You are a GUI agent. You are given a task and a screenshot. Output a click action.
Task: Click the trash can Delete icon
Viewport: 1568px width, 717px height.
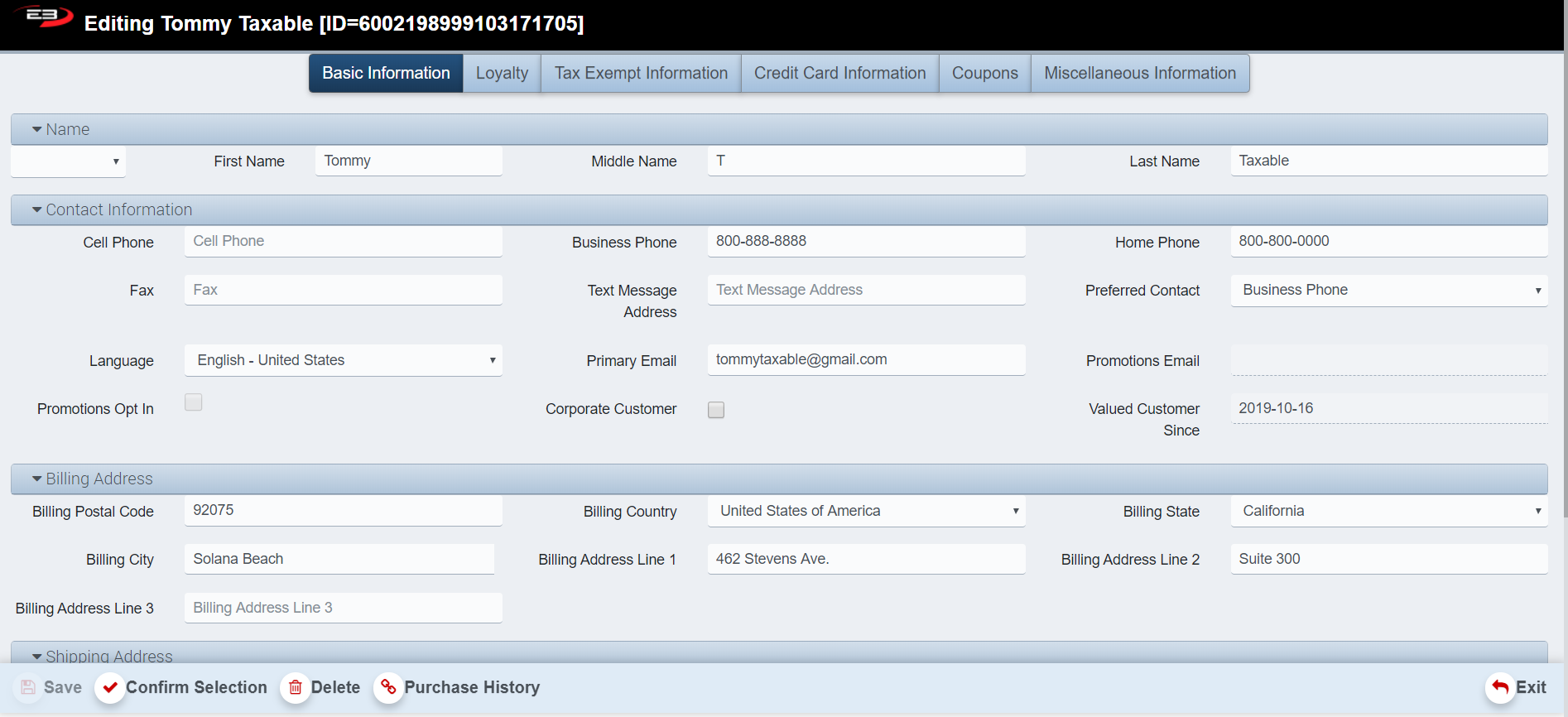coord(296,688)
